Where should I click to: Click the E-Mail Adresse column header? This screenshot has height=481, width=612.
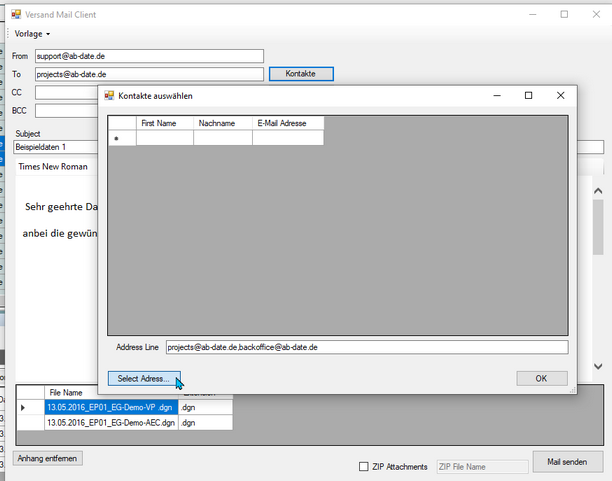click(288, 123)
